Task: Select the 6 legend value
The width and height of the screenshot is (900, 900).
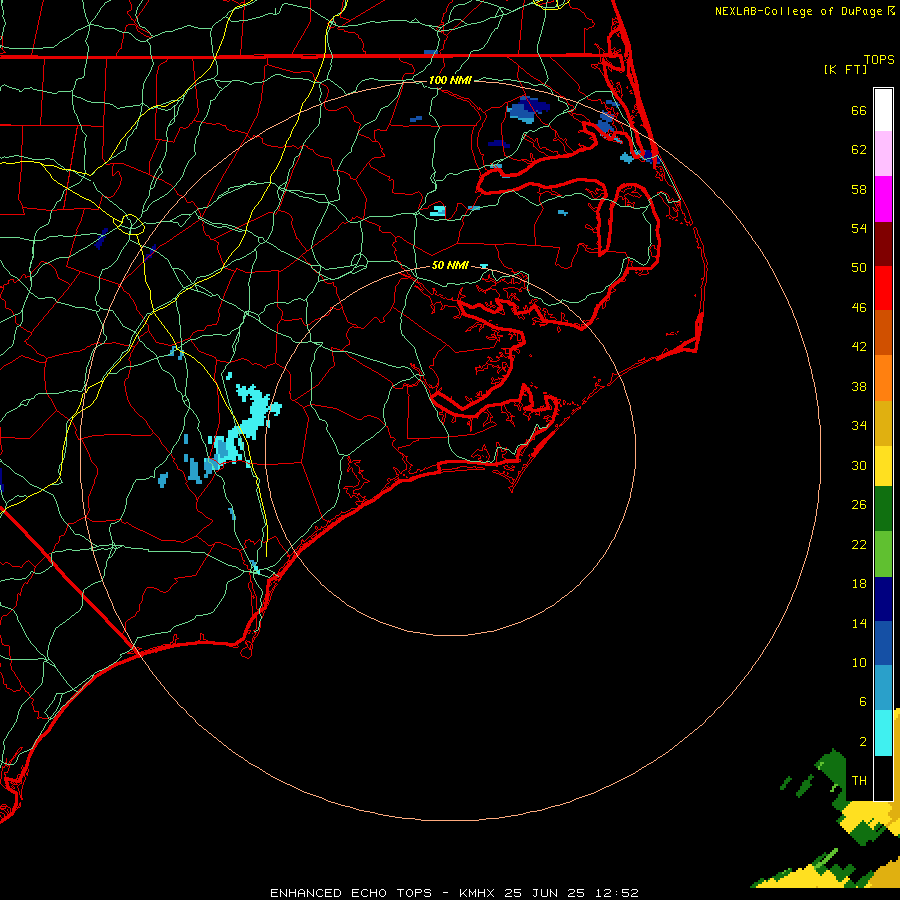Action: click(863, 701)
